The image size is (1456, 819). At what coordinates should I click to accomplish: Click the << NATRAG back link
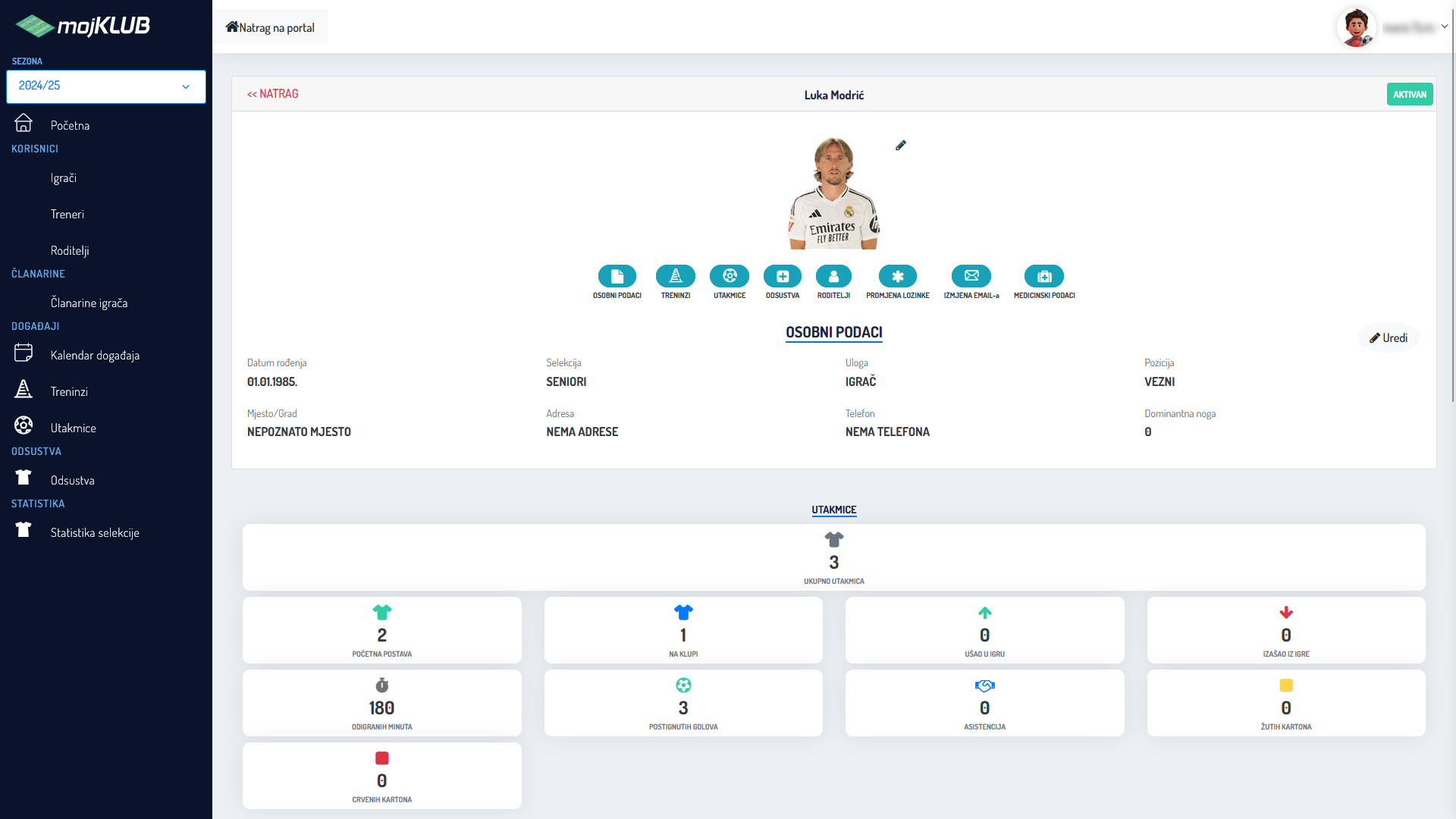point(273,94)
